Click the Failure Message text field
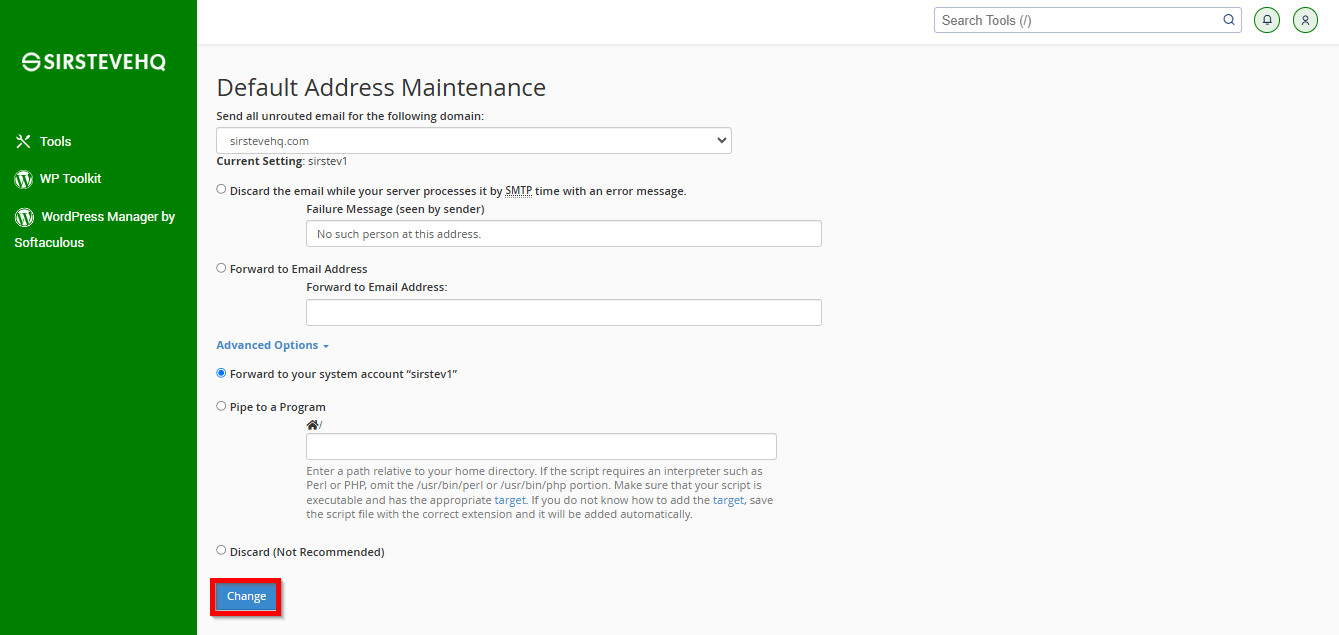The height and width of the screenshot is (635, 1339). pos(564,234)
